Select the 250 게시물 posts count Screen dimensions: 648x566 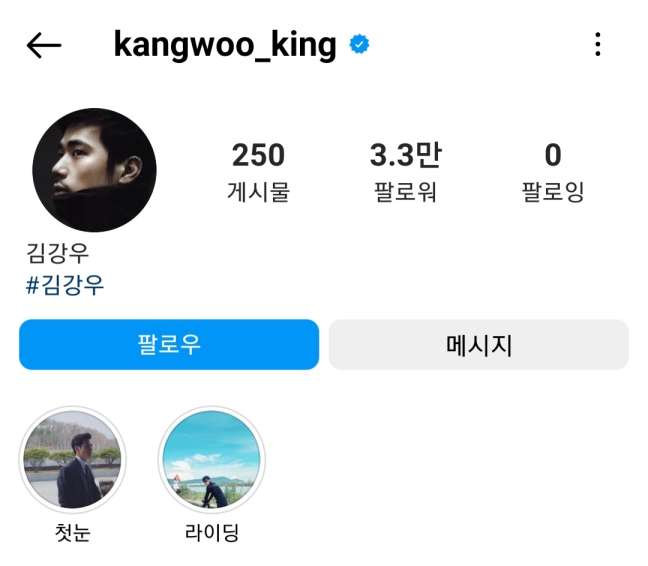click(258, 172)
